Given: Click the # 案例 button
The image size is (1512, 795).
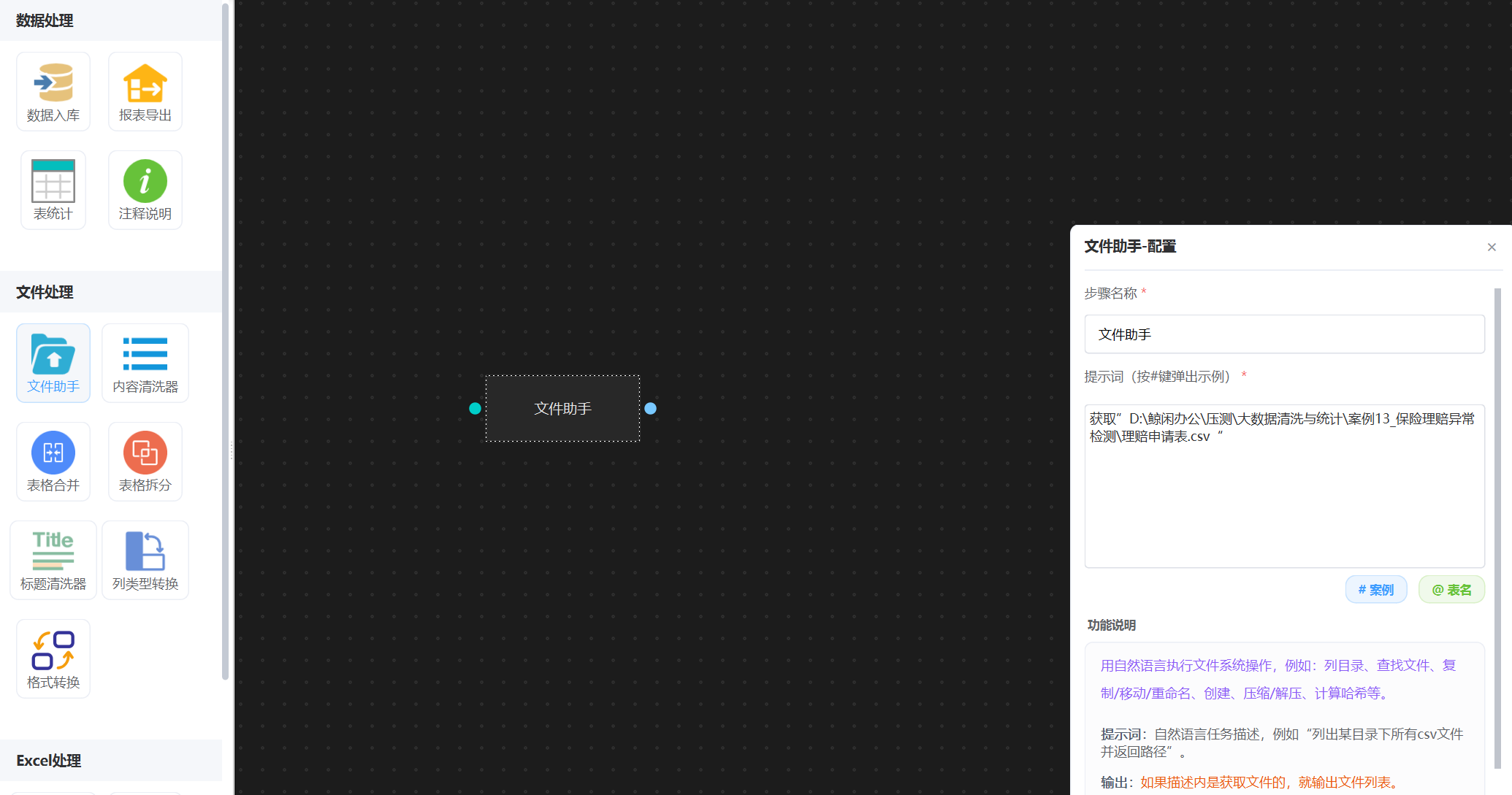Looking at the screenshot, I should (1376, 590).
